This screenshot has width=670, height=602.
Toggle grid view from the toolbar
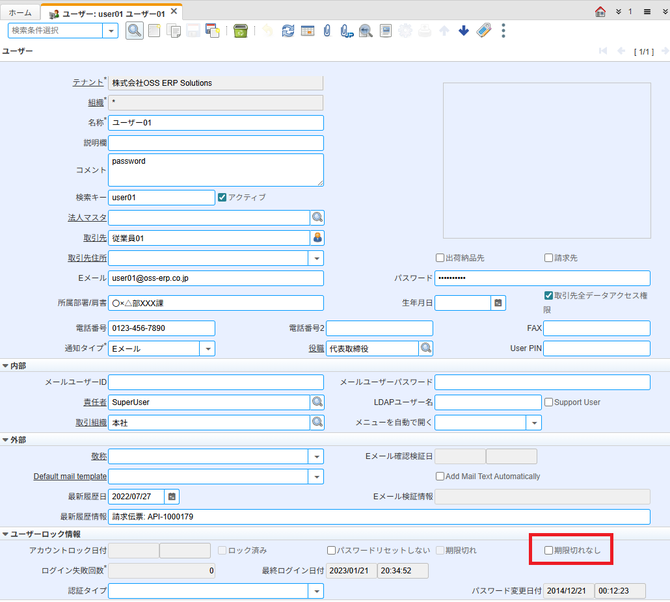308,31
